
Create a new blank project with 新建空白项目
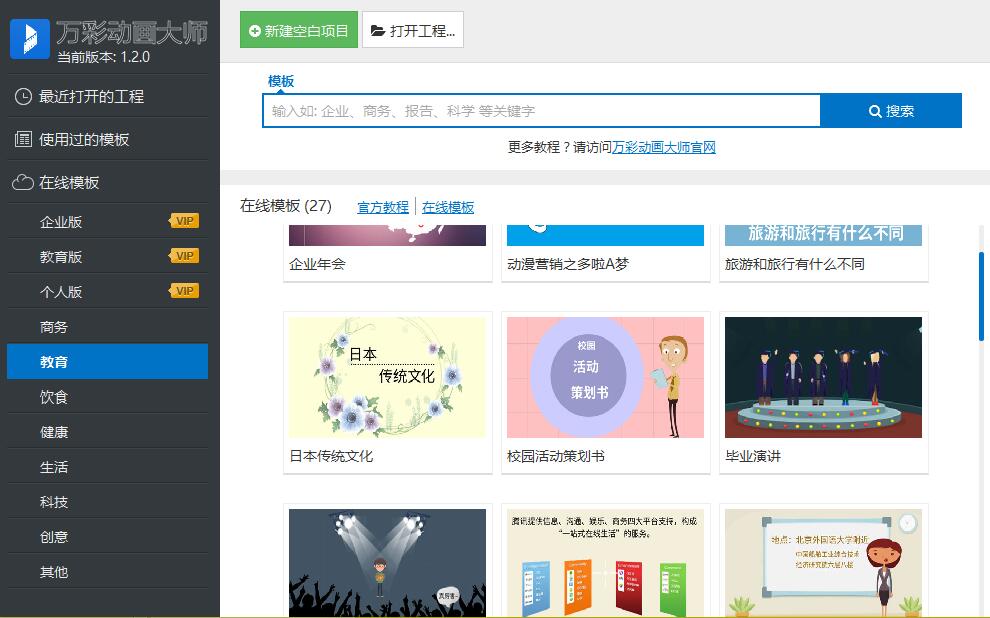click(x=298, y=30)
